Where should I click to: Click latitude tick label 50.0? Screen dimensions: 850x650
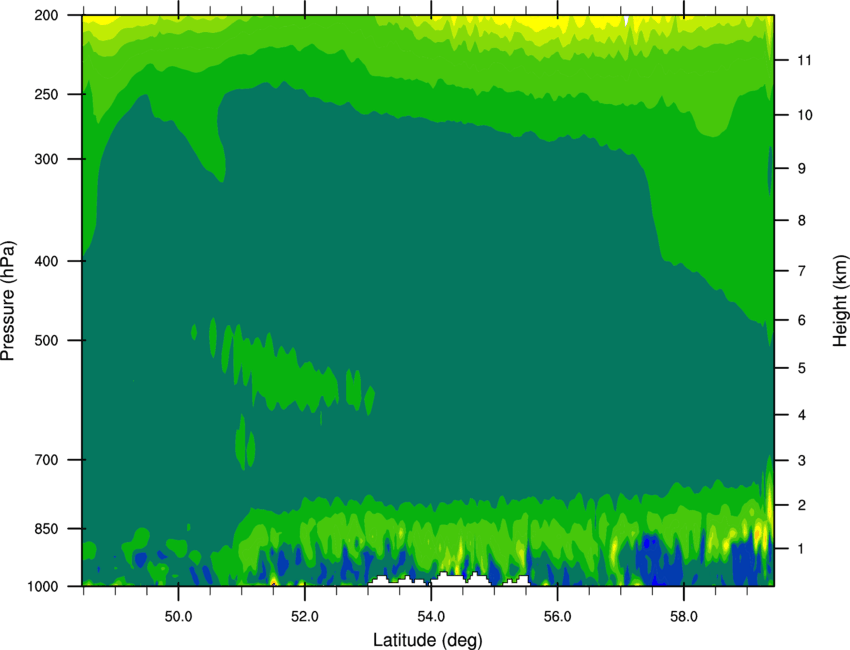point(178,617)
